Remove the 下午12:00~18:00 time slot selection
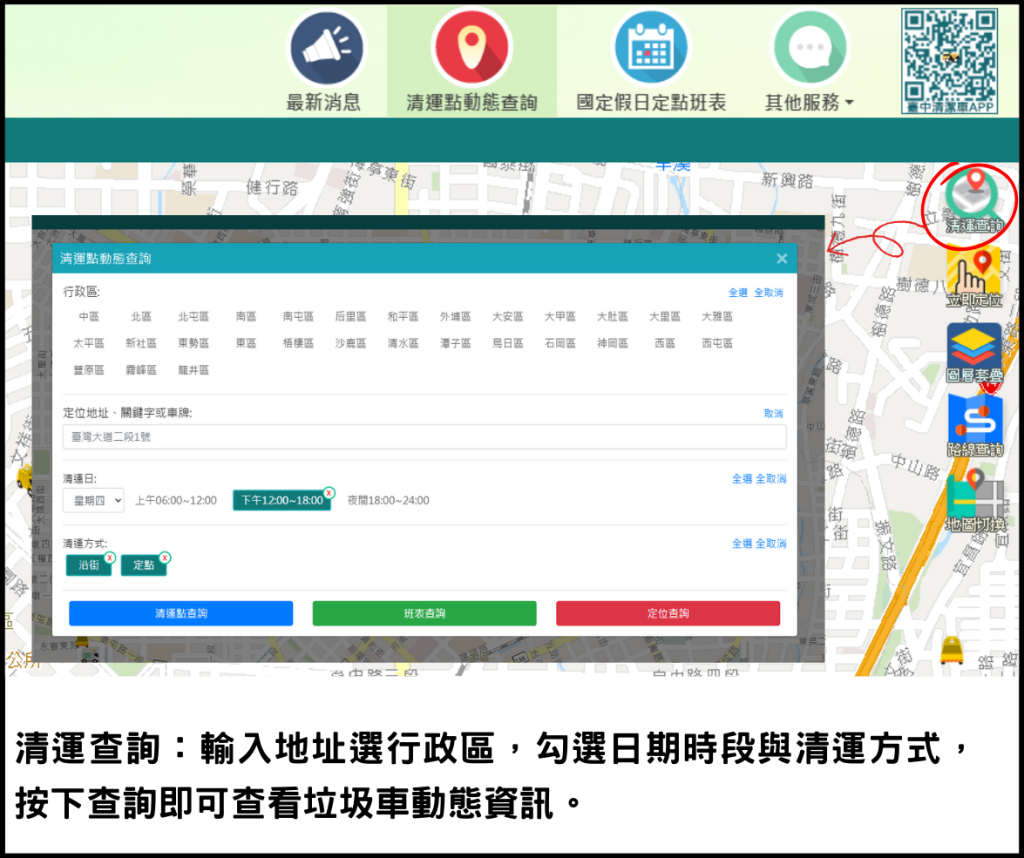This screenshot has width=1024, height=858. tap(328, 492)
